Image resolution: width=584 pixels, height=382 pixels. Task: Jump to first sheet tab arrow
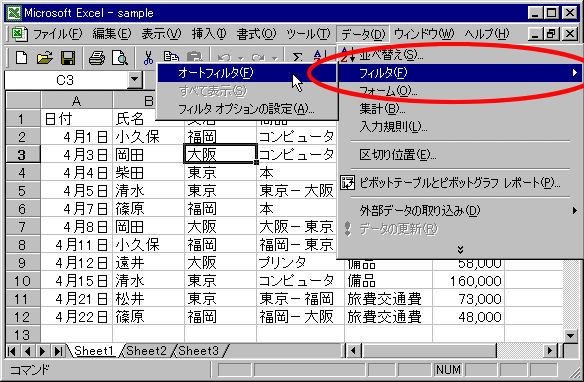point(12,351)
